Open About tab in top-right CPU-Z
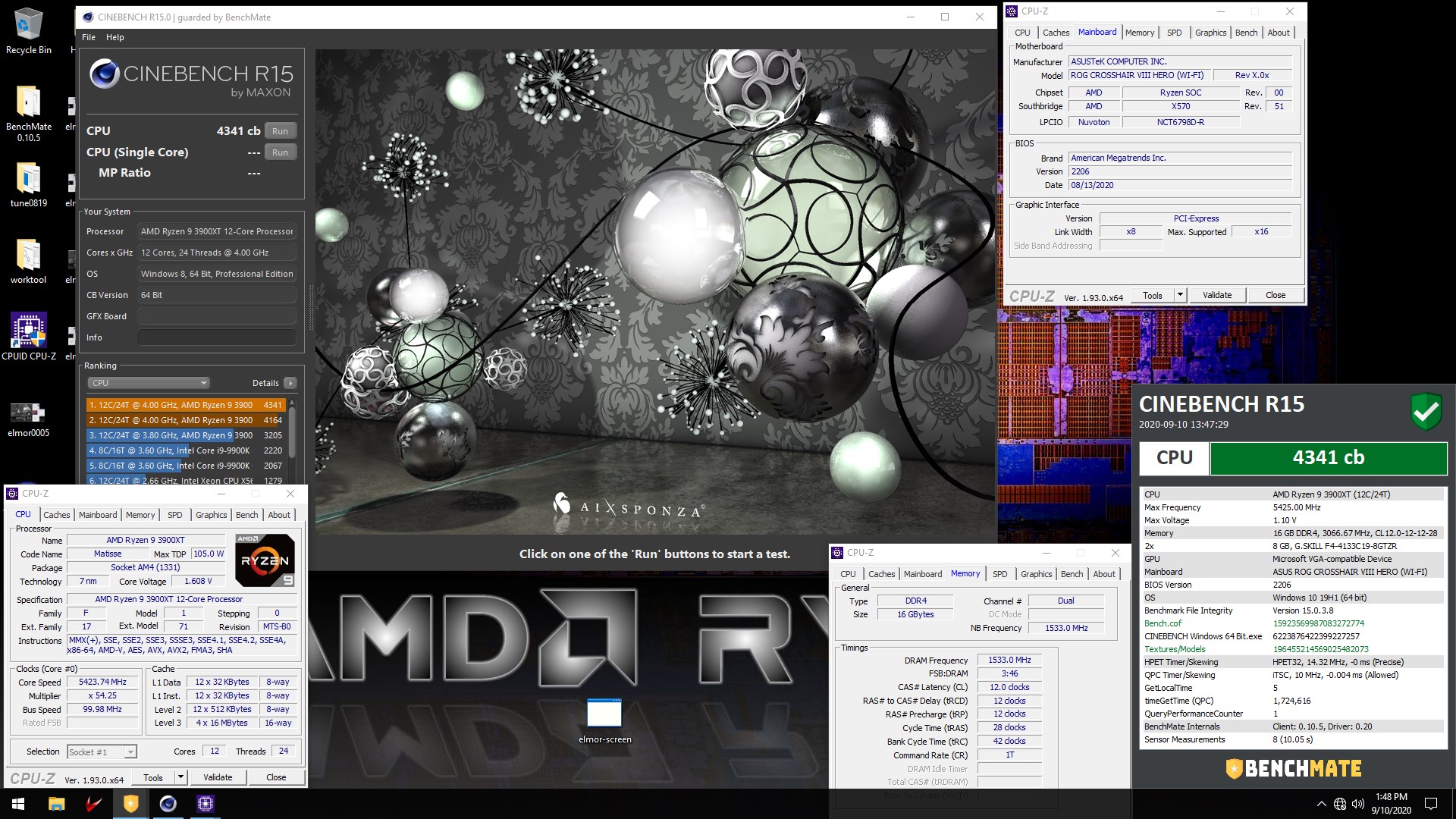This screenshot has height=819, width=1456. (x=1278, y=33)
